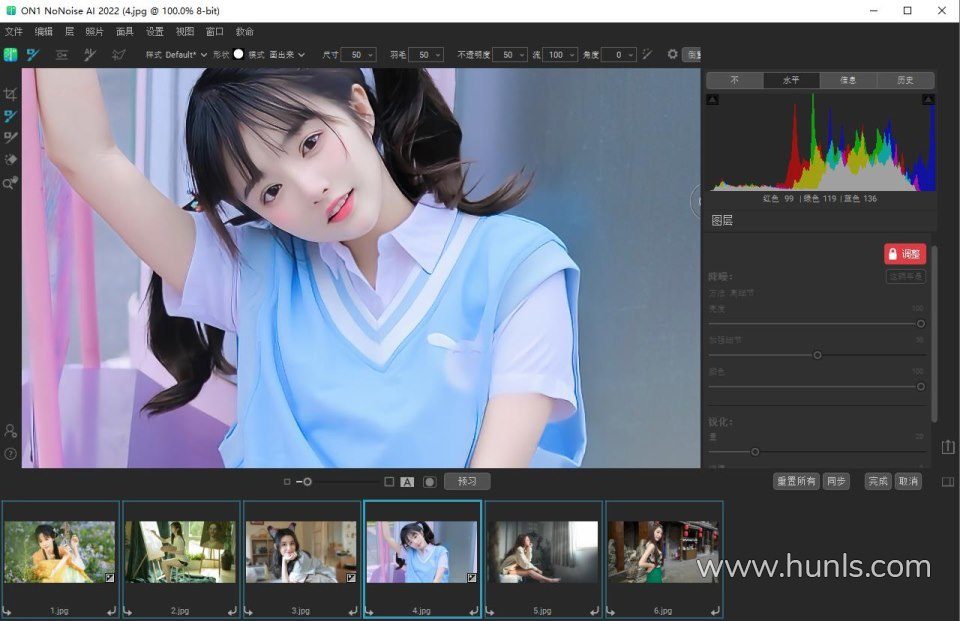Select the 2.jpg thumbnail in filmstrip
The height and width of the screenshot is (621, 960).
pos(180,552)
